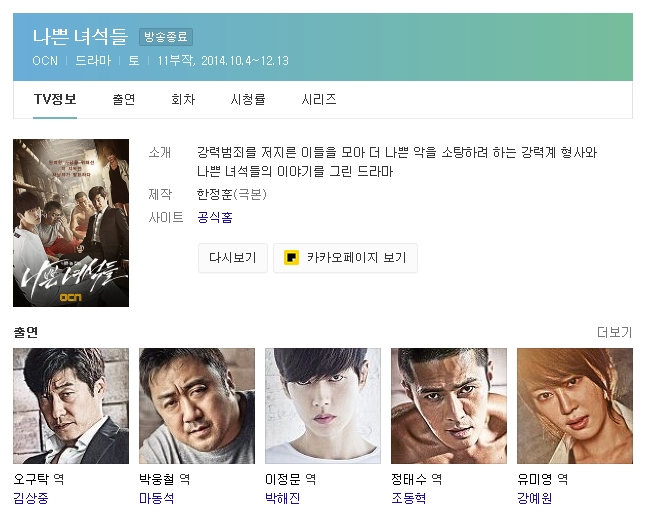Expand cast list with 더보기
651x517 pixels.
click(614, 332)
